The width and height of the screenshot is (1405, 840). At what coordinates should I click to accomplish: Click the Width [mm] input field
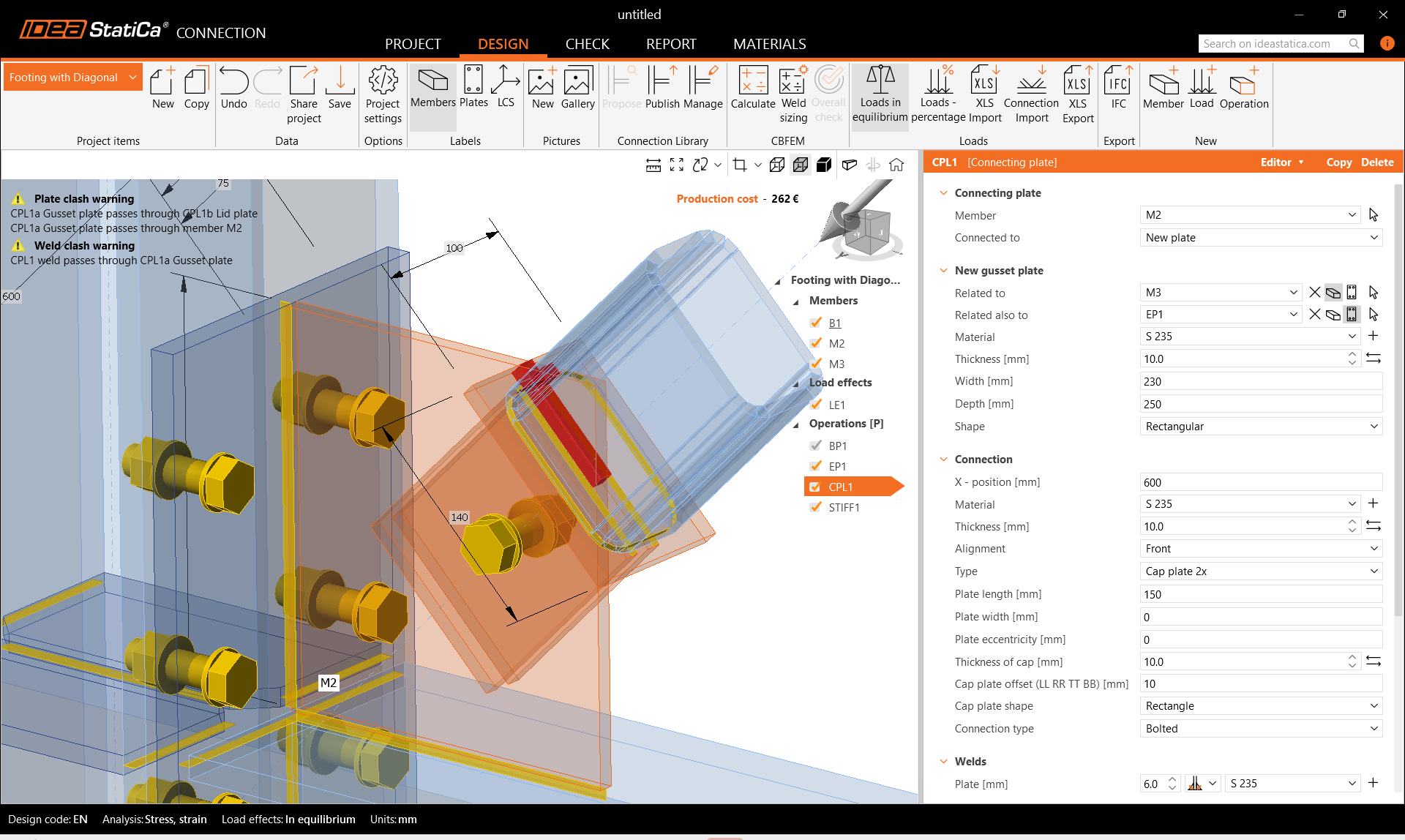click(1261, 381)
